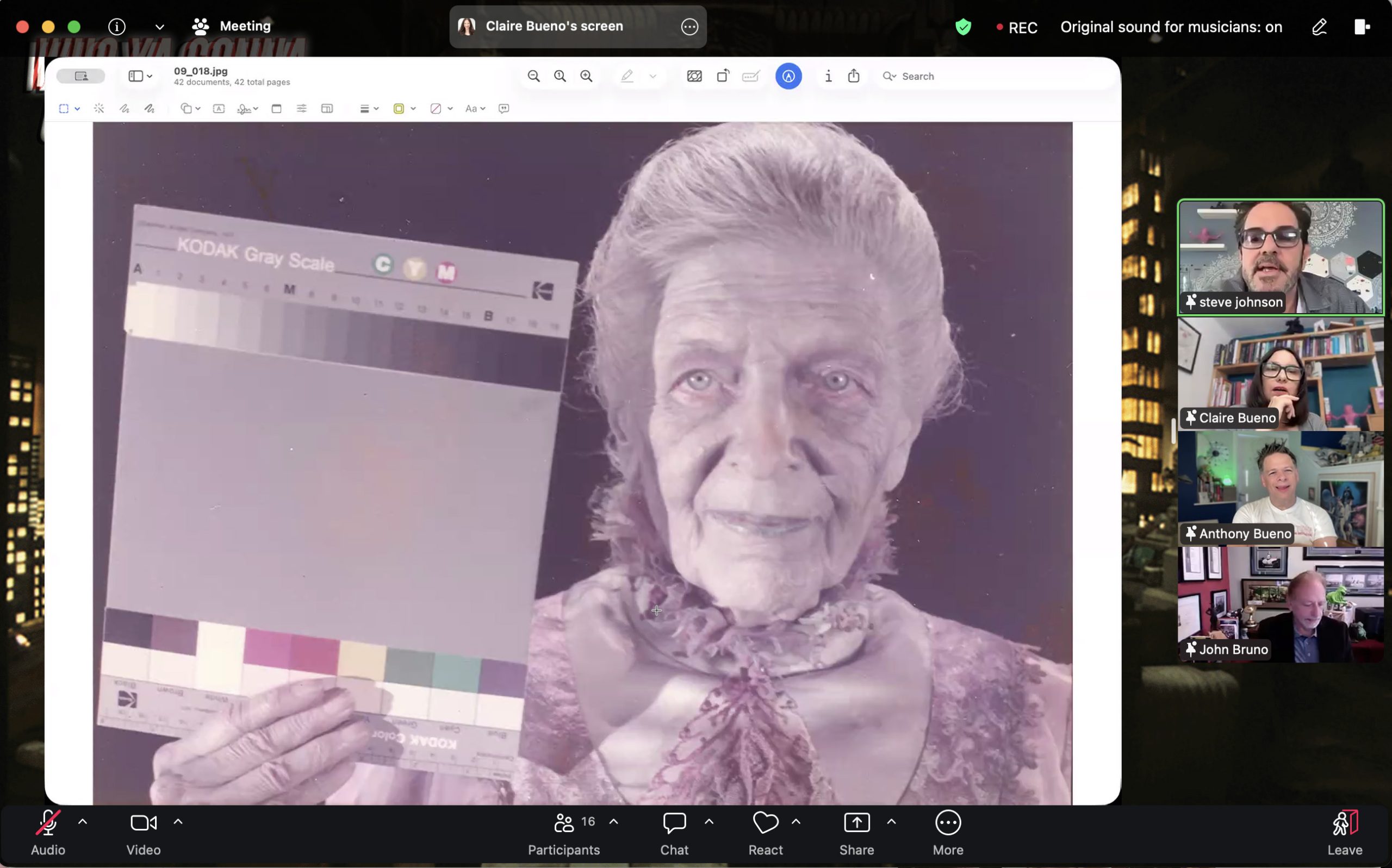
Task: Expand Chat options caret
Action: (709, 821)
